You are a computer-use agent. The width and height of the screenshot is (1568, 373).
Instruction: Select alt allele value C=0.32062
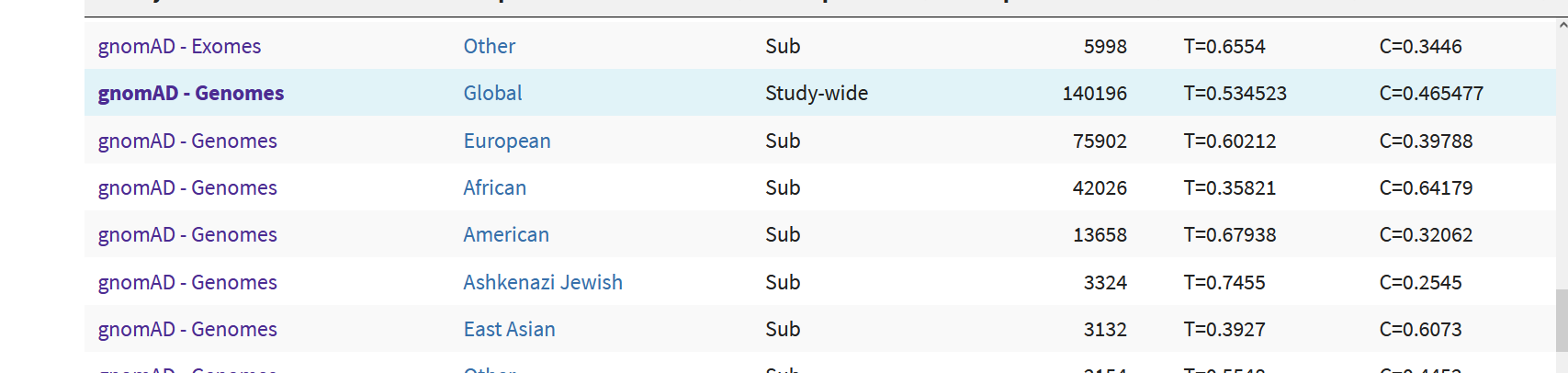1427,234
